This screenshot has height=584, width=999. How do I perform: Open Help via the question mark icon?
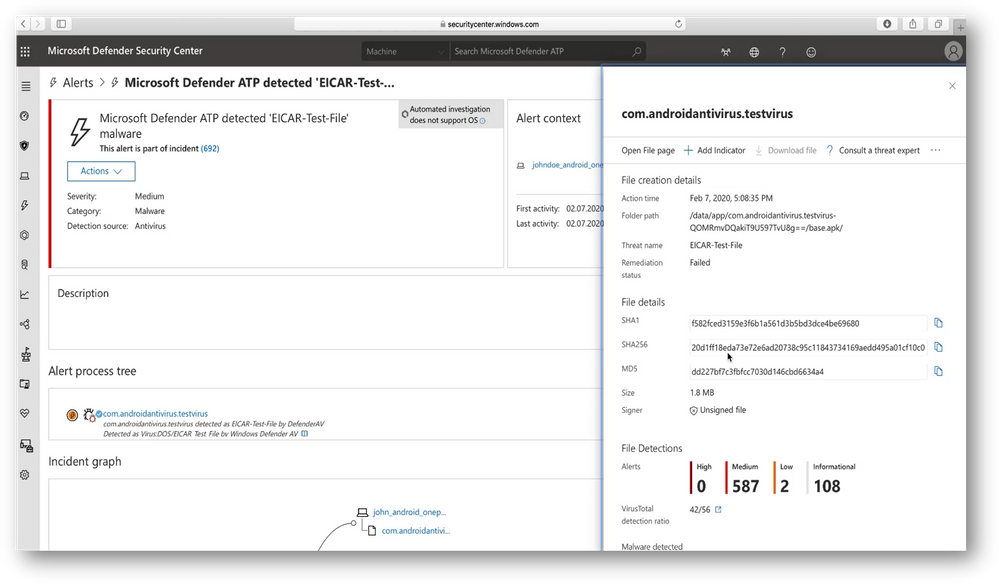(782, 51)
